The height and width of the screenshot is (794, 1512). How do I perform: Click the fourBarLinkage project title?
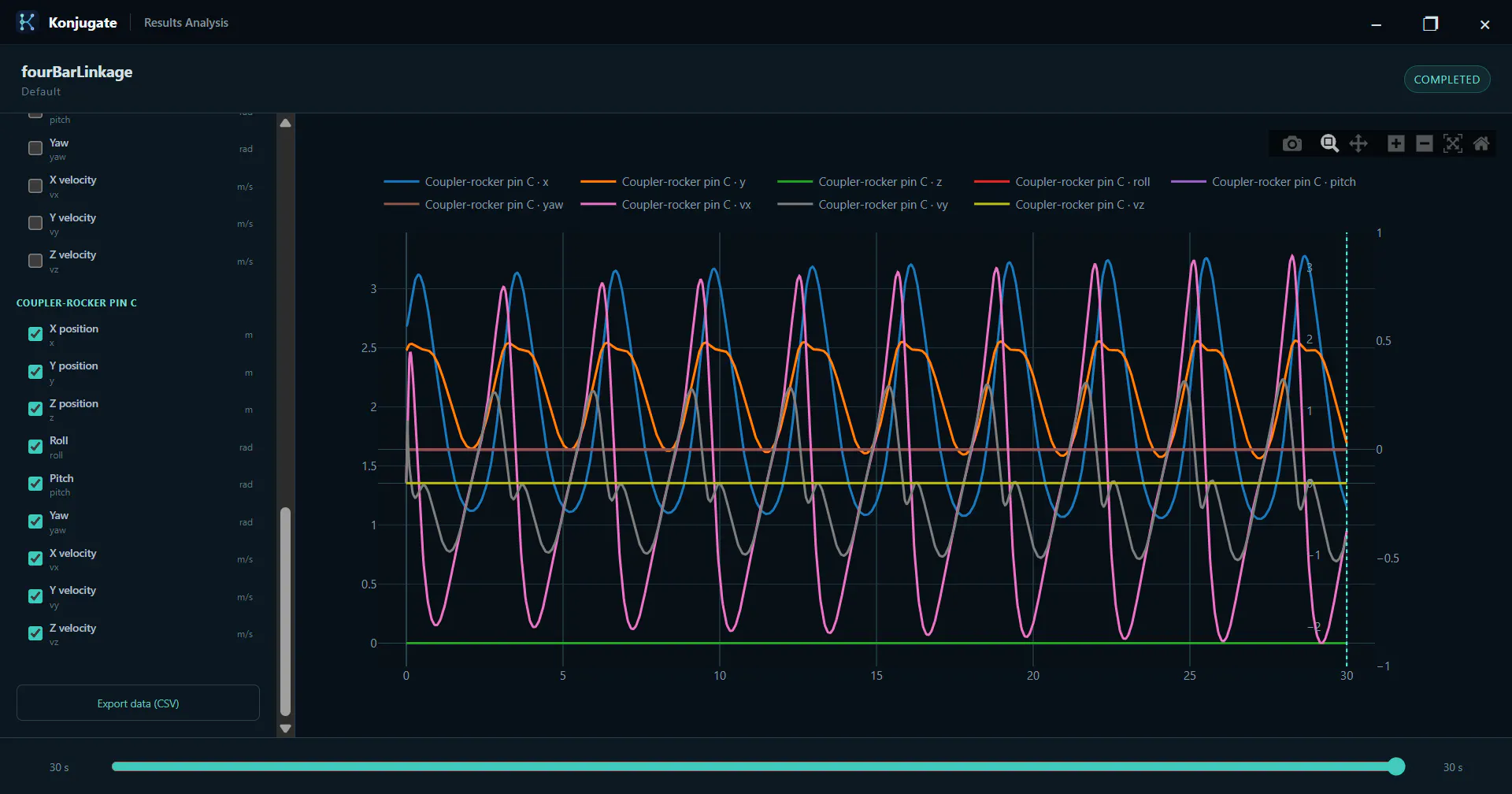coord(76,72)
